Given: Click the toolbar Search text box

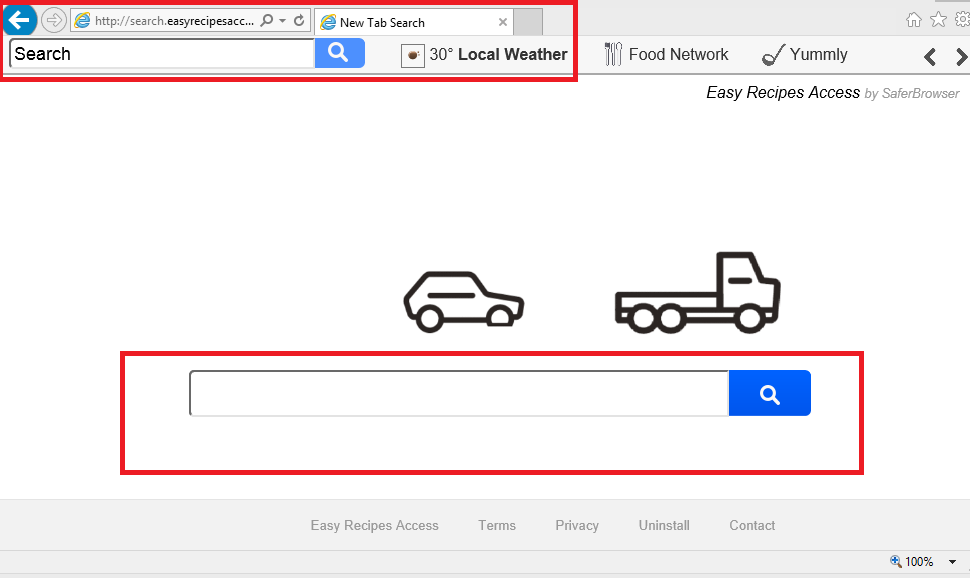Looking at the screenshot, I should (x=162, y=54).
